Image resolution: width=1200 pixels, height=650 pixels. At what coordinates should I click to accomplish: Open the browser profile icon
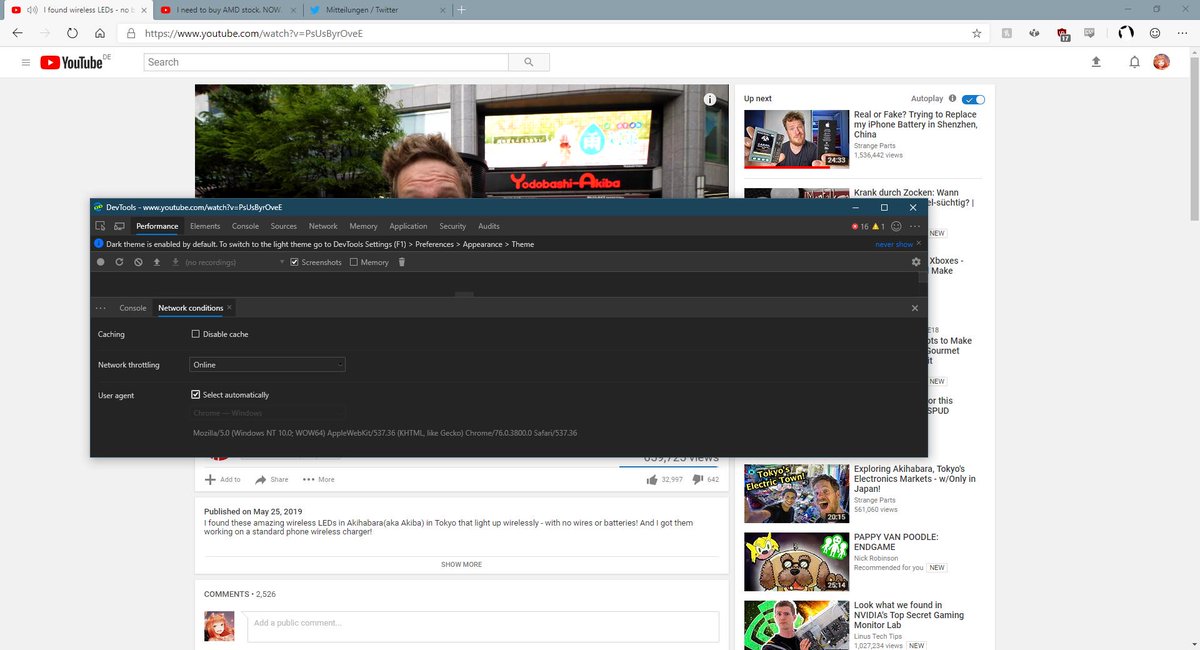pyautogui.click(x=1125, y=33)
